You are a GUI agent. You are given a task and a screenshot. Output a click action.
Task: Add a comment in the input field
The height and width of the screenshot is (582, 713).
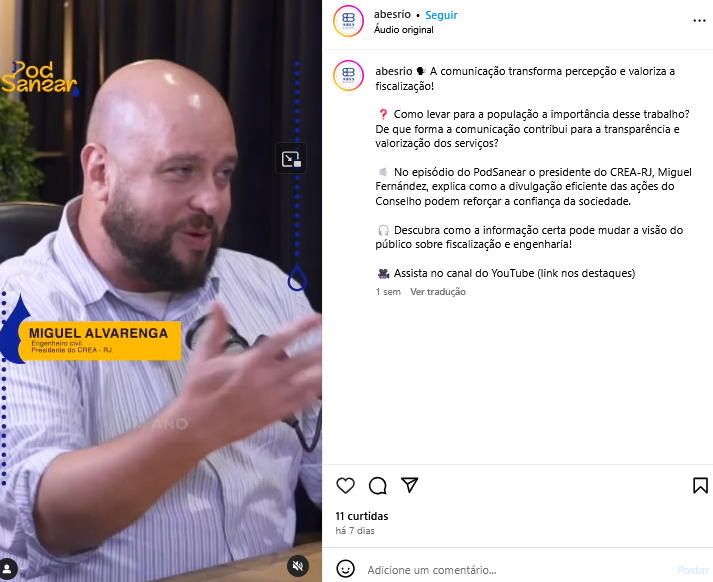[518, 570]
